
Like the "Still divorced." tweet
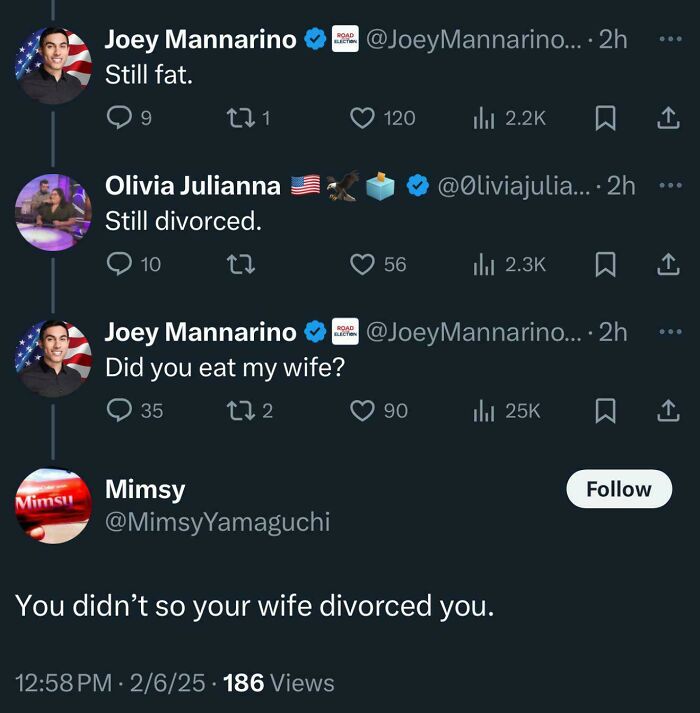(x=362, y=264)
